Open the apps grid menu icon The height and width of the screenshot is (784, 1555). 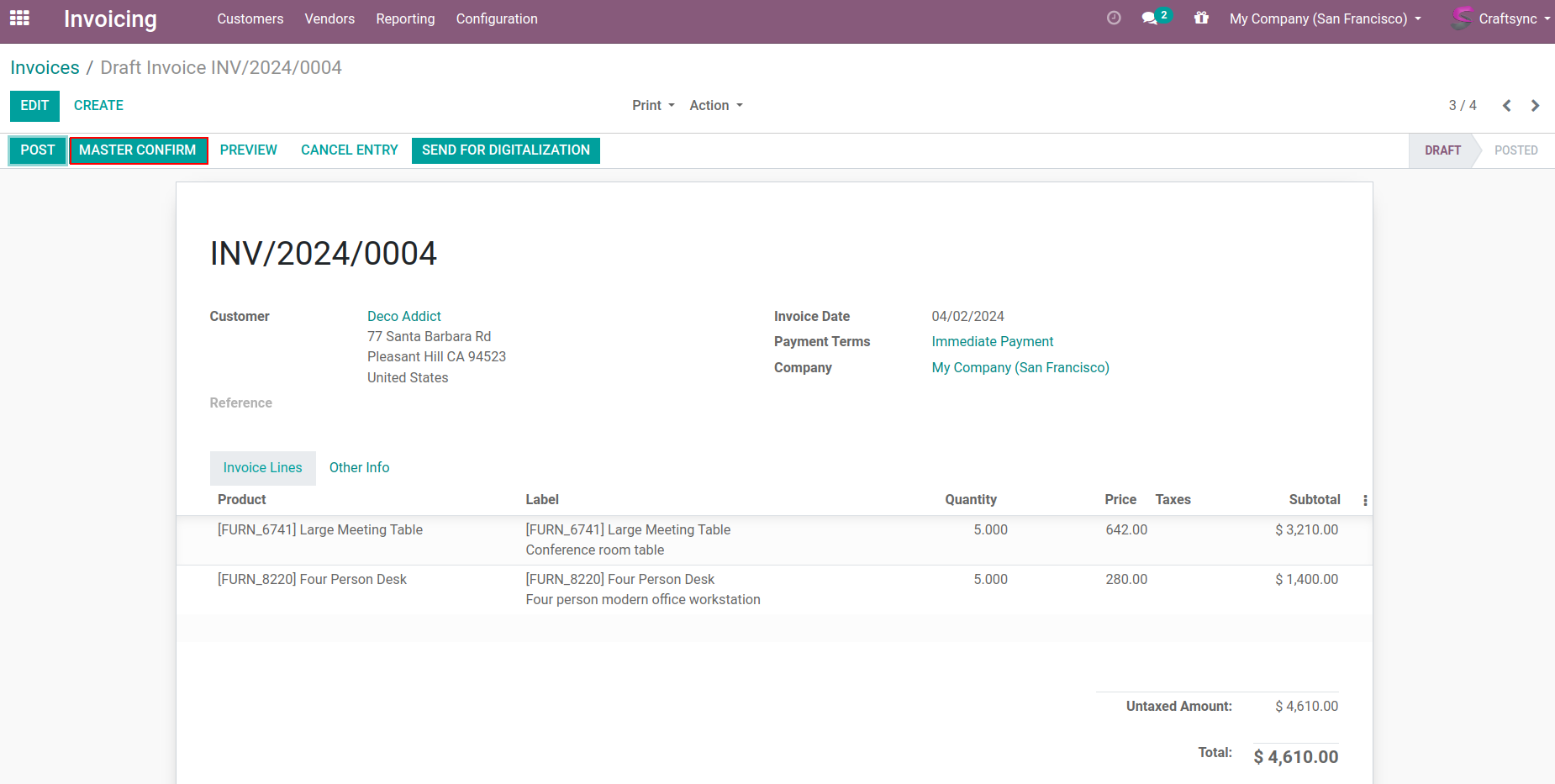point(19,18)
